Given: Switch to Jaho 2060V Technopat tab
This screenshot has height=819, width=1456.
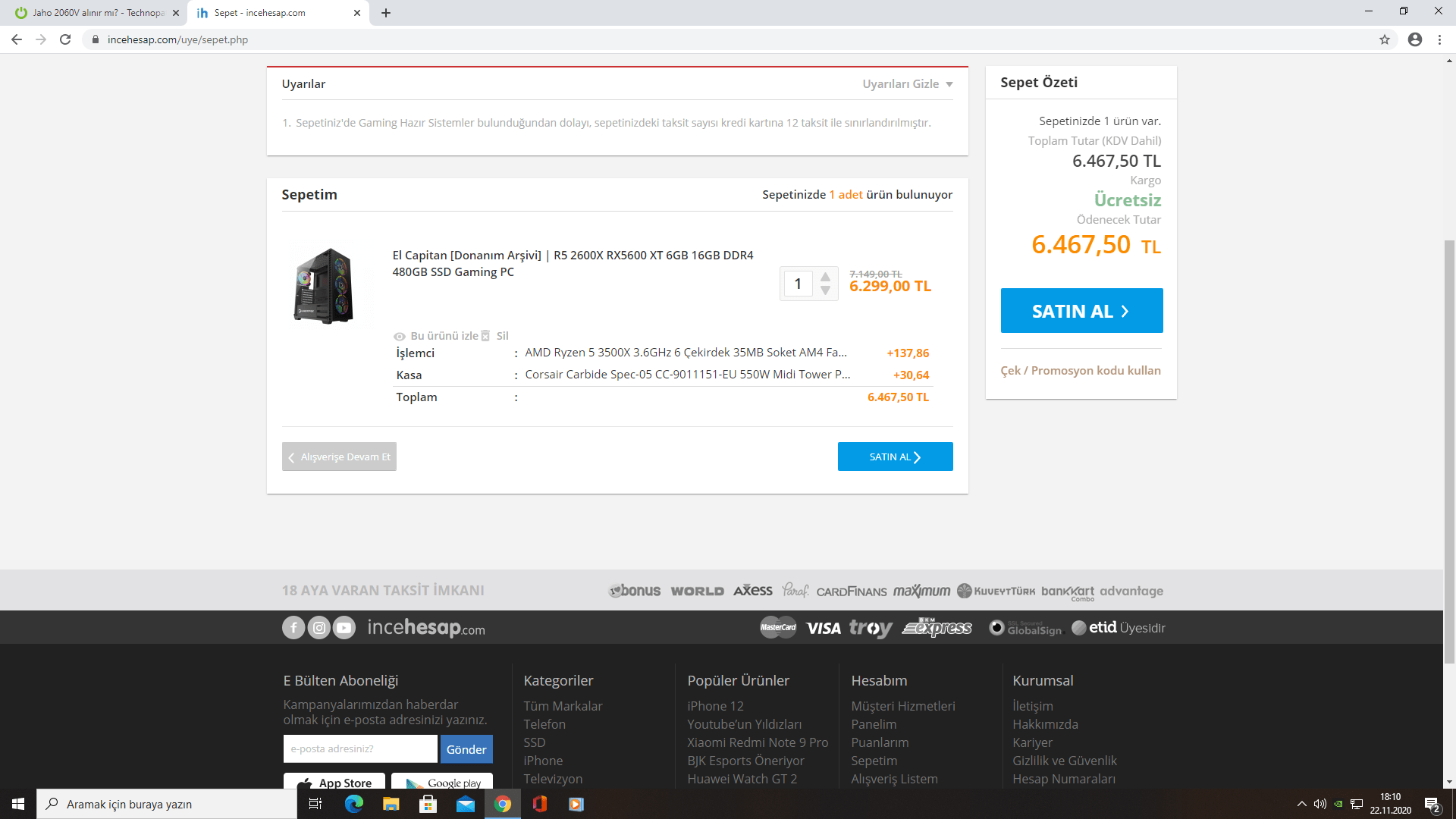Looking at the screenshot, I should click(99, 13).
